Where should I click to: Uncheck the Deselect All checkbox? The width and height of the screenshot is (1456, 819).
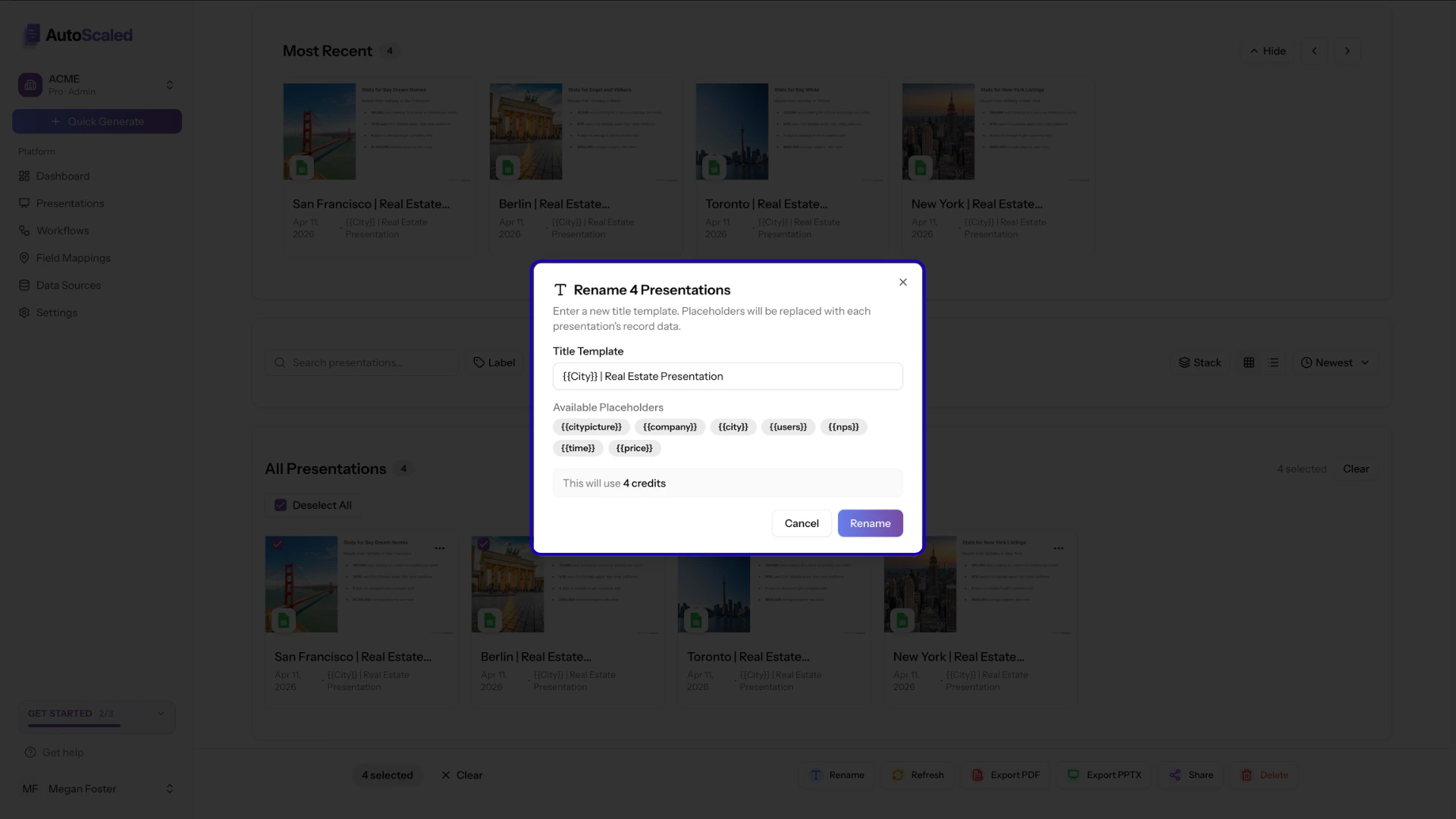click(281, 505)
